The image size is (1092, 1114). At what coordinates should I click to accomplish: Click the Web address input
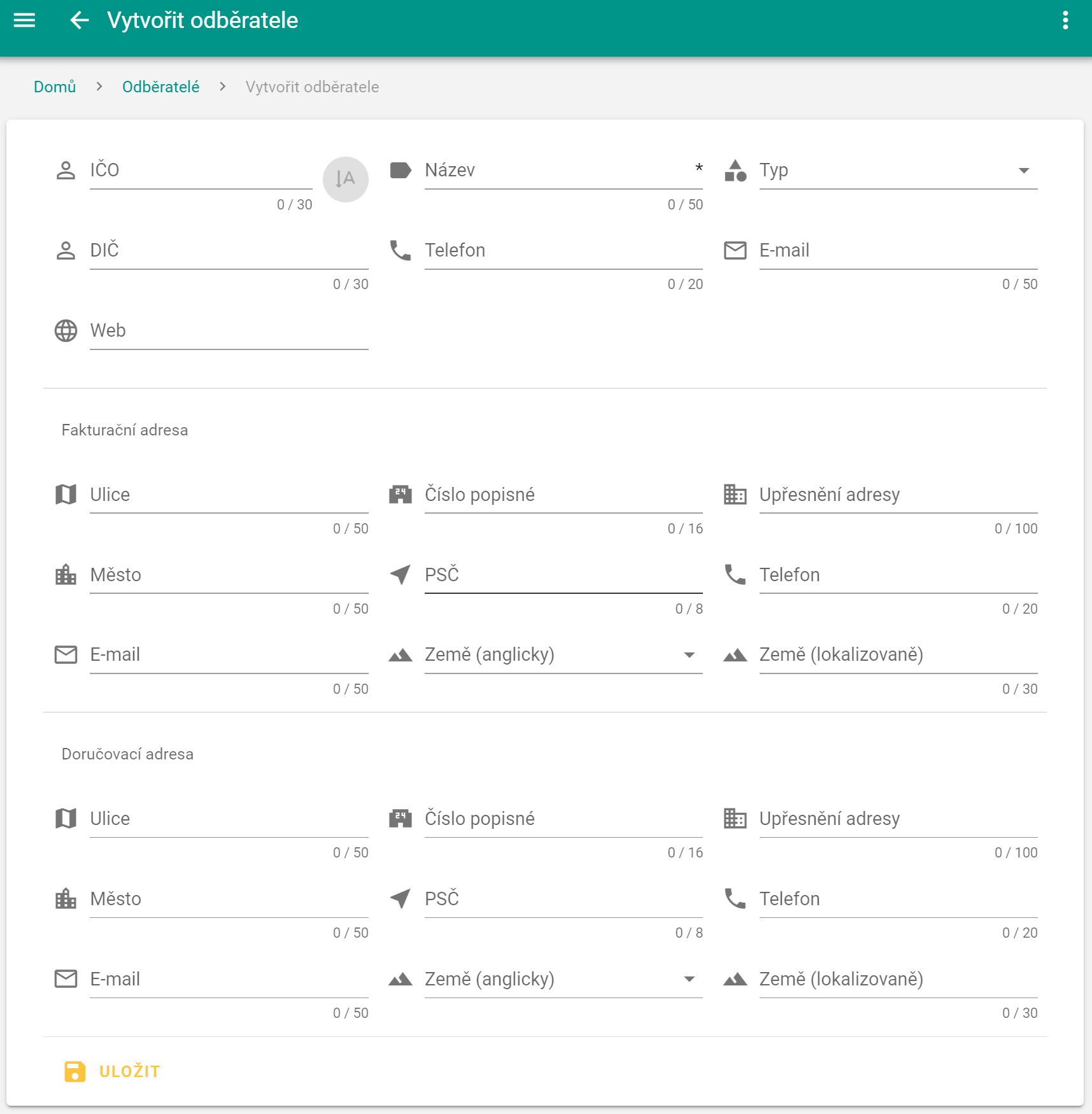pyautogui.click(x=228, y=331)
